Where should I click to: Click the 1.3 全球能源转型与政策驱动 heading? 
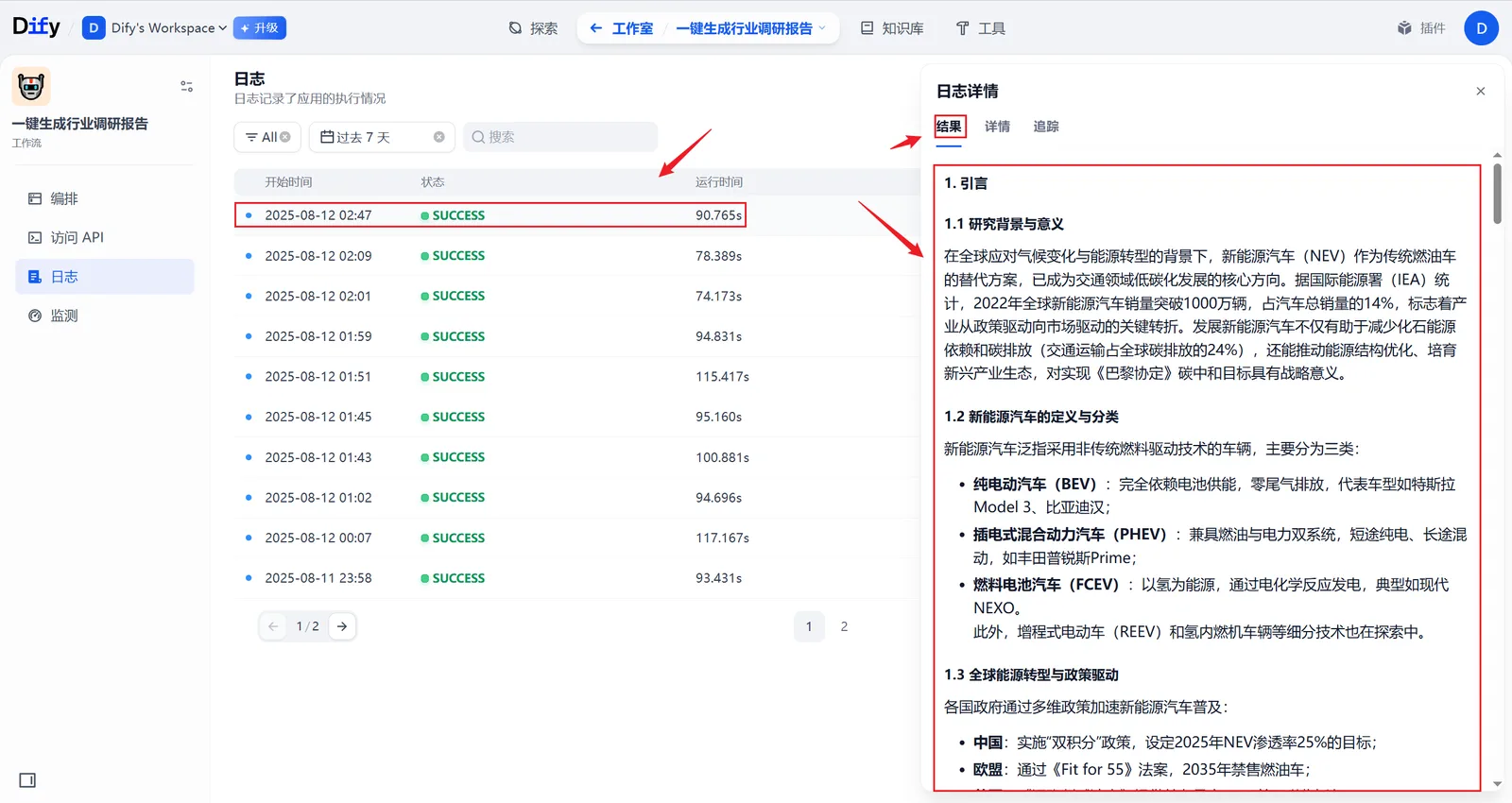pos(1031,675)
